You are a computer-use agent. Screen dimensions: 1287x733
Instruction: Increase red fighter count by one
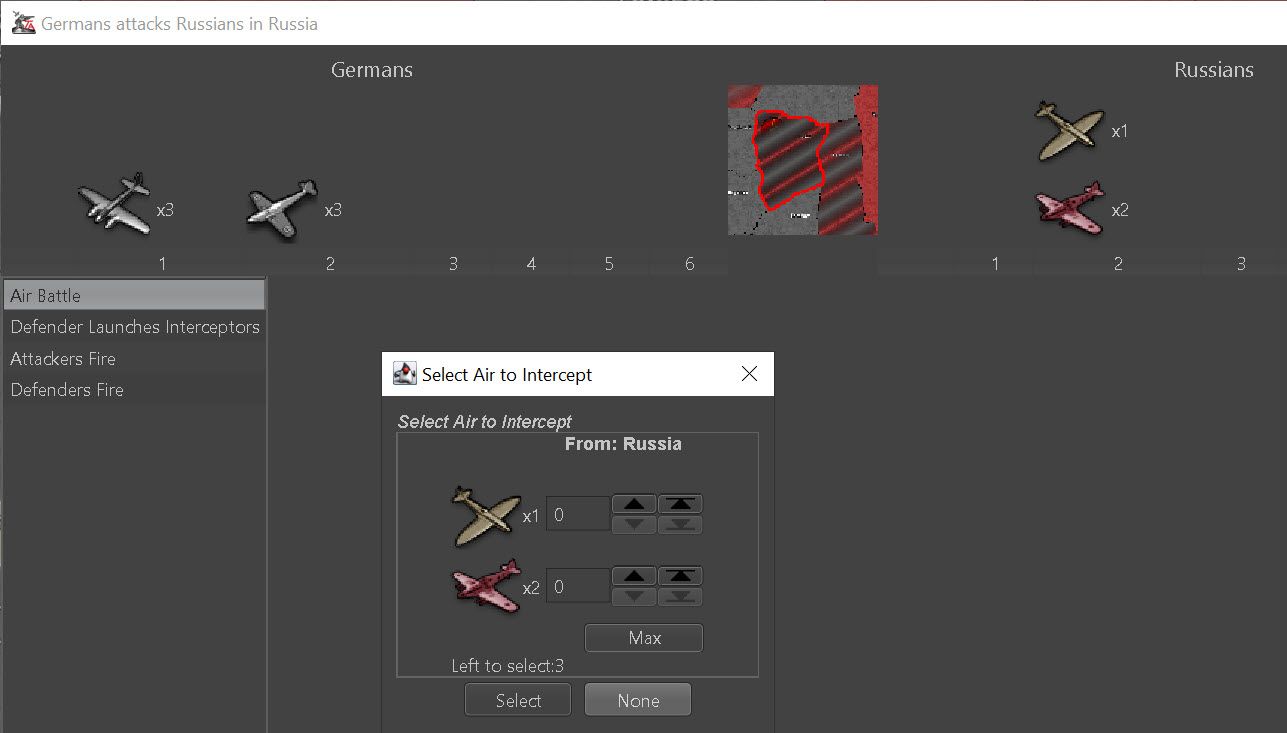[634, 576]
